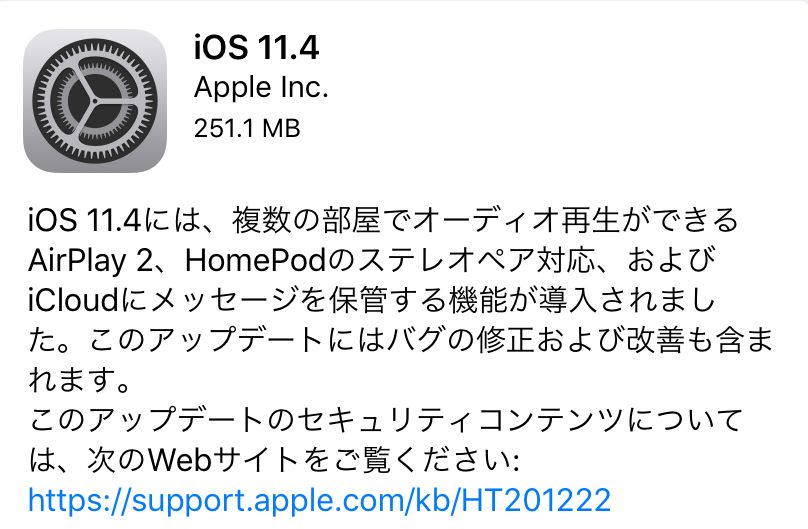Image resolution: width=808 pixels, height=529 pixels.
Task: Click the word iCloud in description
Action: pyautogui.click(x=74, y=300)
